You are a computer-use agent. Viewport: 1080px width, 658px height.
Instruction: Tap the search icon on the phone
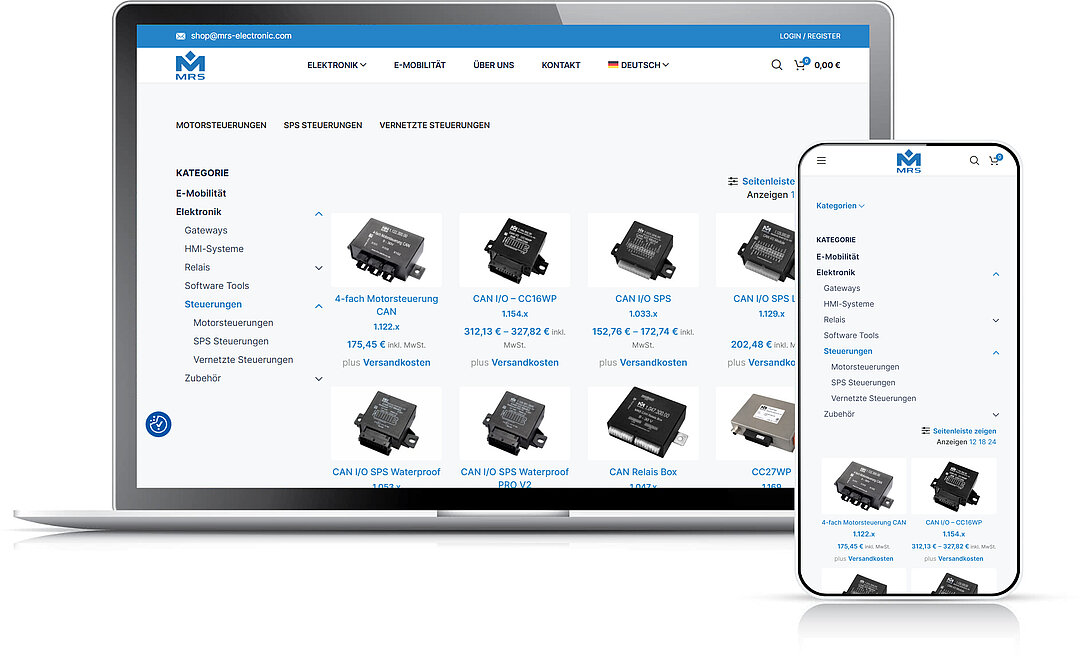[974, 160]
